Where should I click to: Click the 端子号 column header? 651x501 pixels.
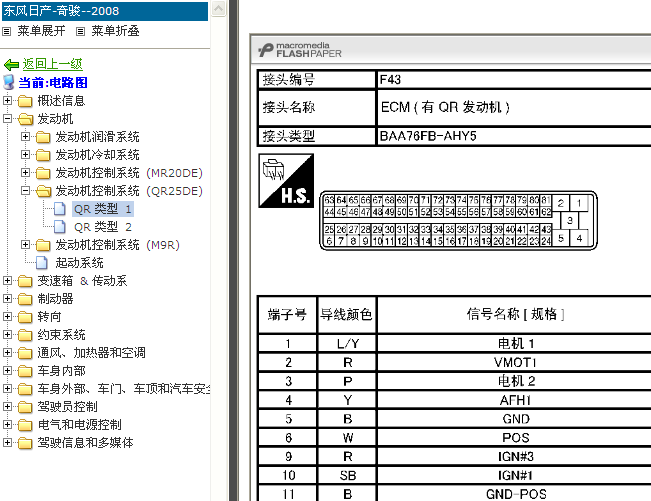287,314
